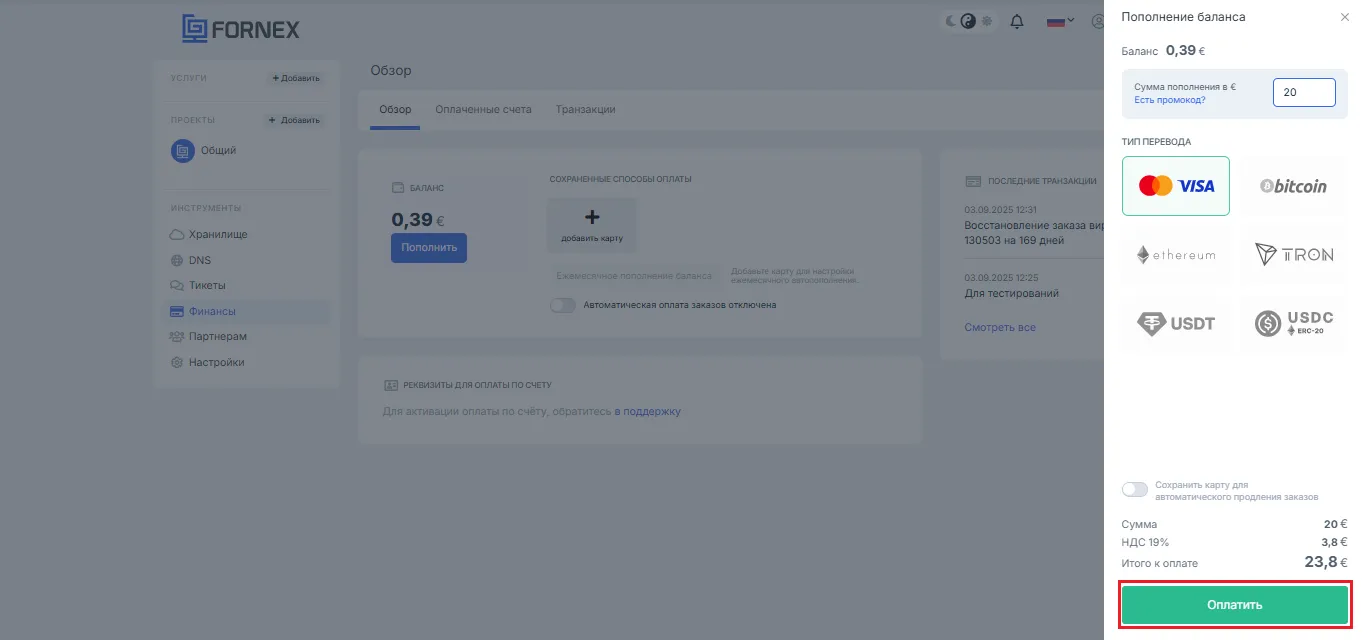Click the 23,8 € total amount
1366x640 pixels.
(1326, 562)
